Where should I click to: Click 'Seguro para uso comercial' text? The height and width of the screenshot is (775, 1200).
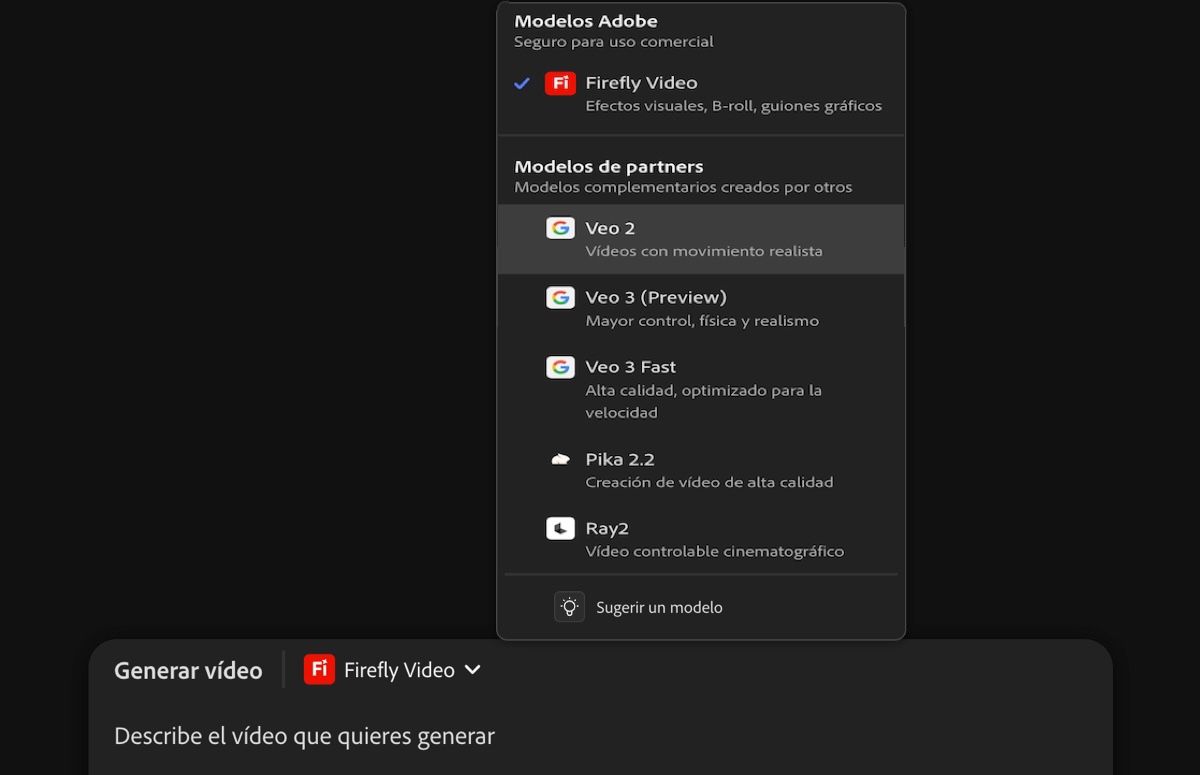614,42
